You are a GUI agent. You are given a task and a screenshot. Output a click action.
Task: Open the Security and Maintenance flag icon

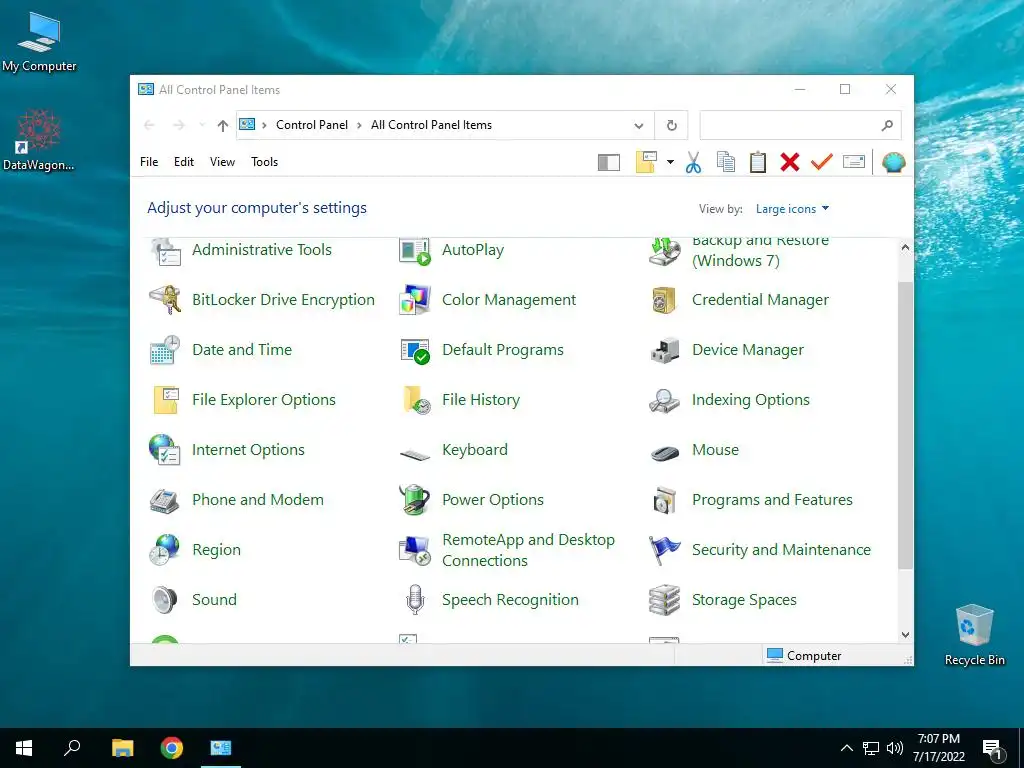point(664,550)
